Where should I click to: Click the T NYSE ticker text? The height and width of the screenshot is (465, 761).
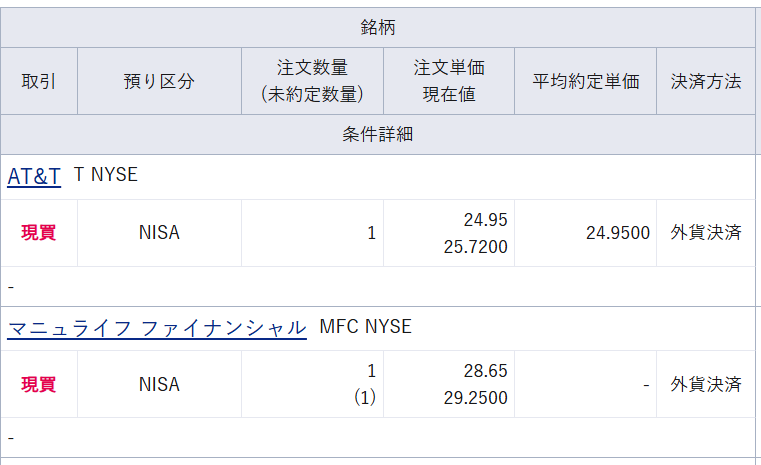106,175
